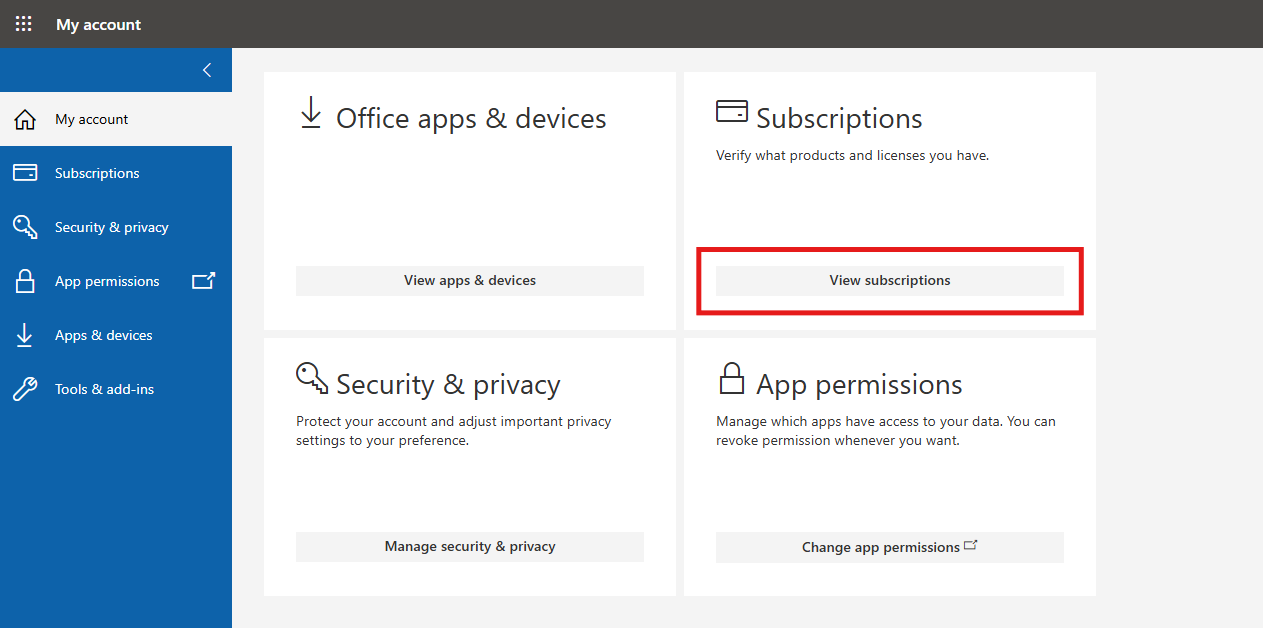Click My account title in top bar
The image size is (1263, 628).
[99, 24]
